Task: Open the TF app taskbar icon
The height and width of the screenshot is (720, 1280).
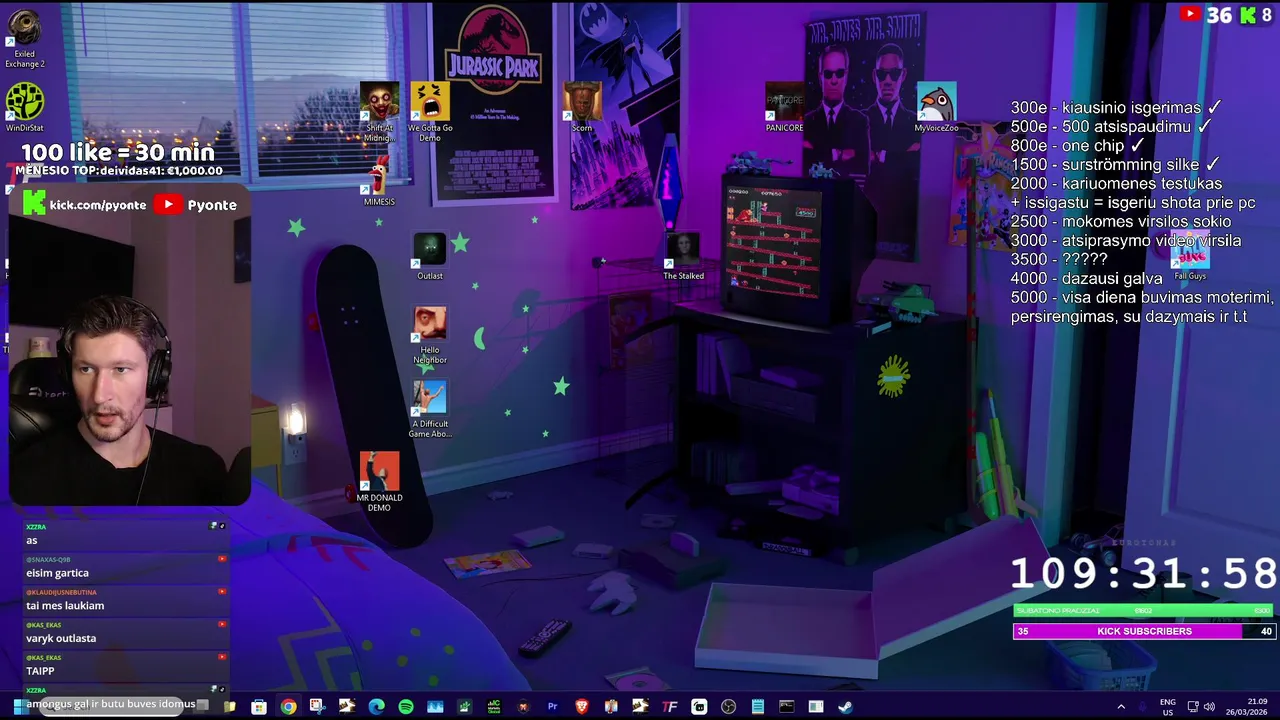Action: [670, 707]
